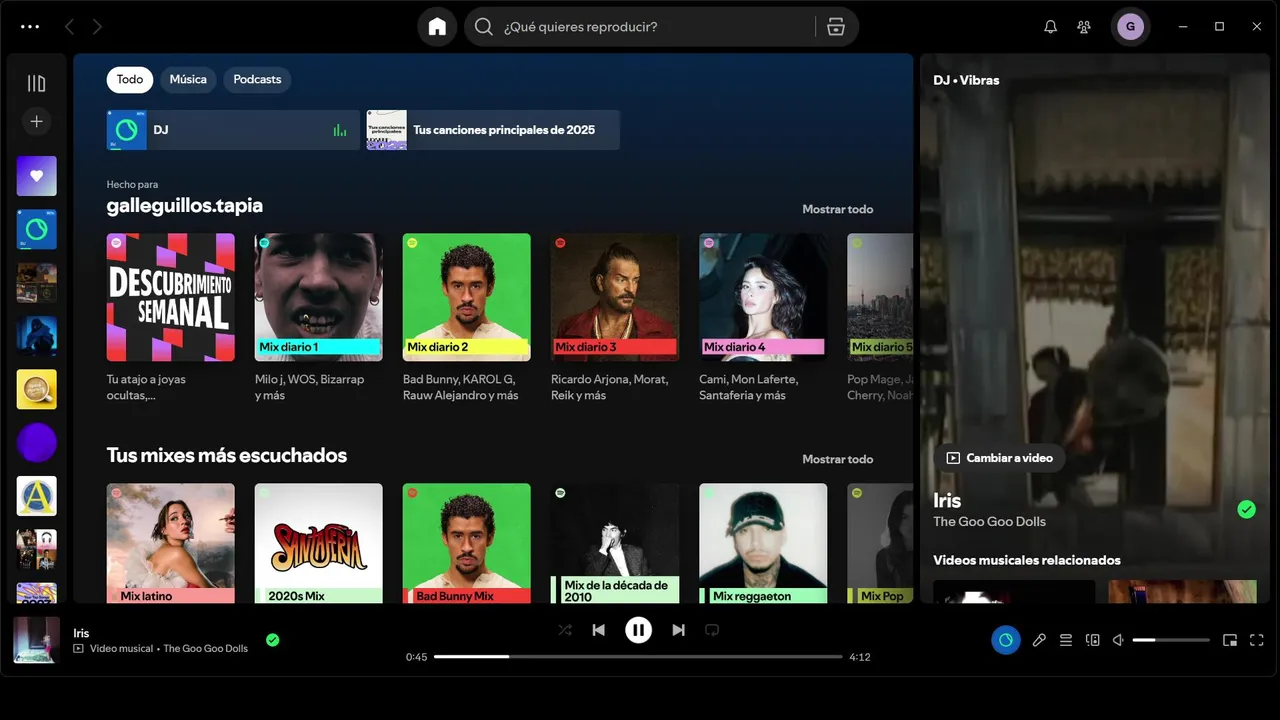Open The Goo Goo Dolls in the right panel
Screen dimensions: 1280x720
coord(989,521)
